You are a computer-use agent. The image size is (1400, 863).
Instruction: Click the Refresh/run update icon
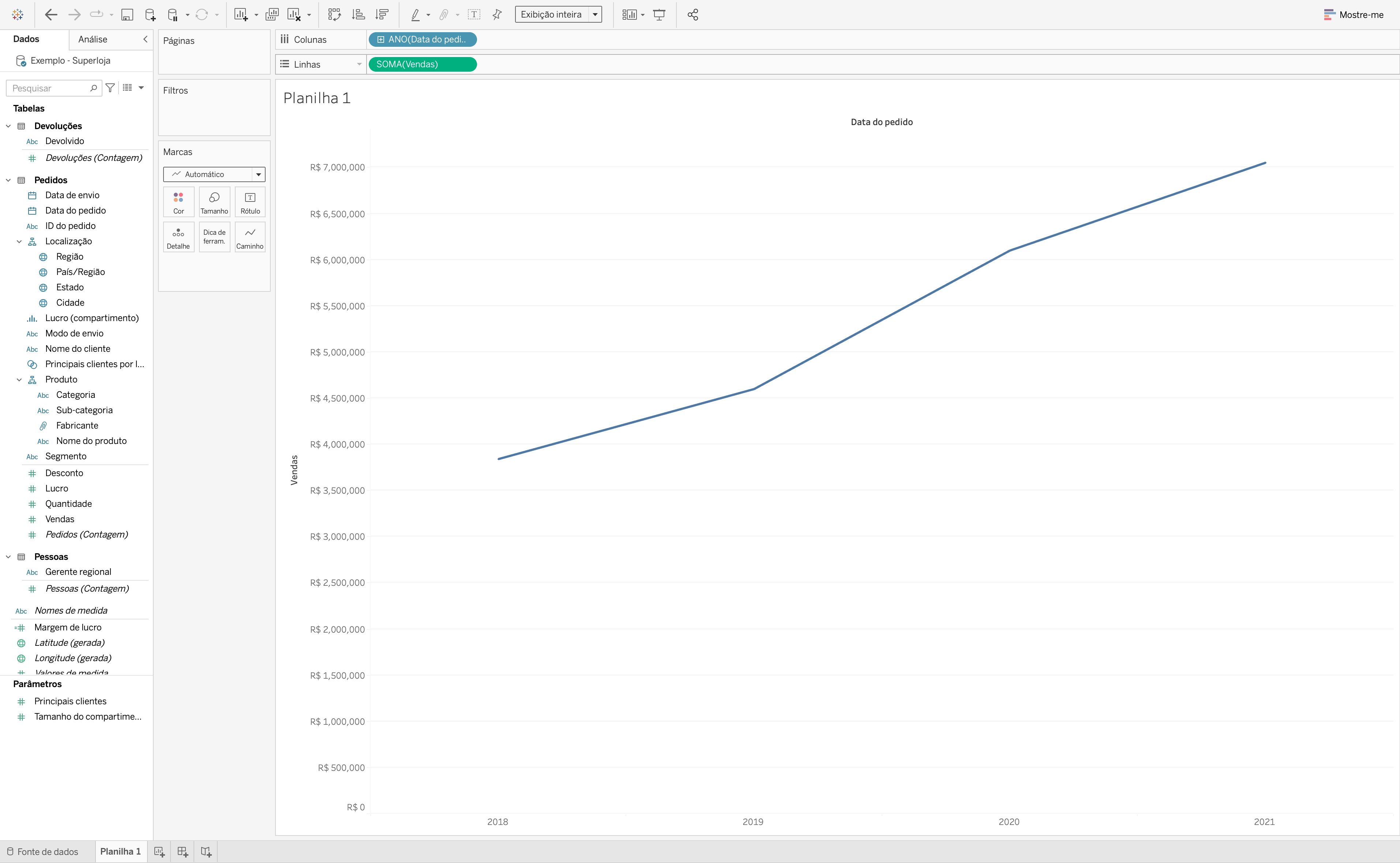(202, 14)
